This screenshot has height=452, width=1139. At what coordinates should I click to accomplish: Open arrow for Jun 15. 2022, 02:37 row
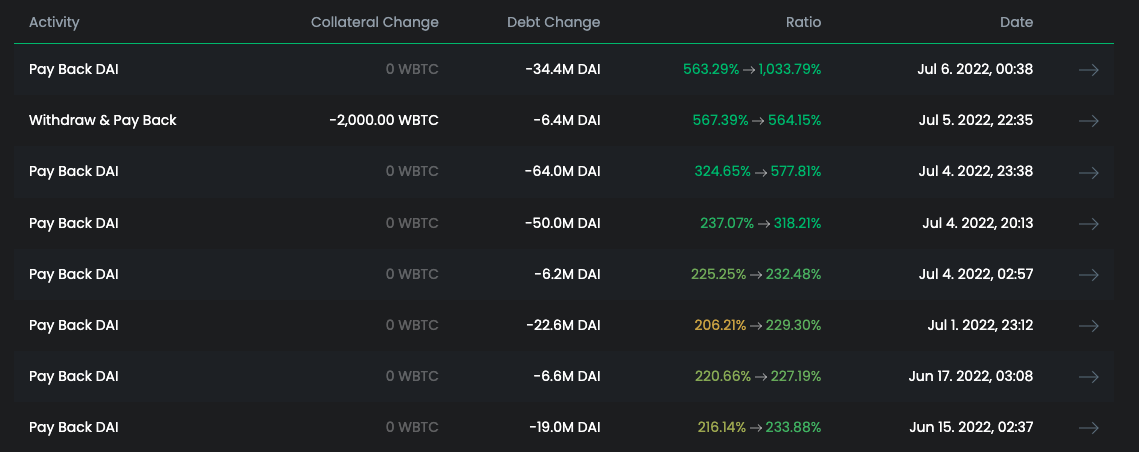(x=1089, y=428)
